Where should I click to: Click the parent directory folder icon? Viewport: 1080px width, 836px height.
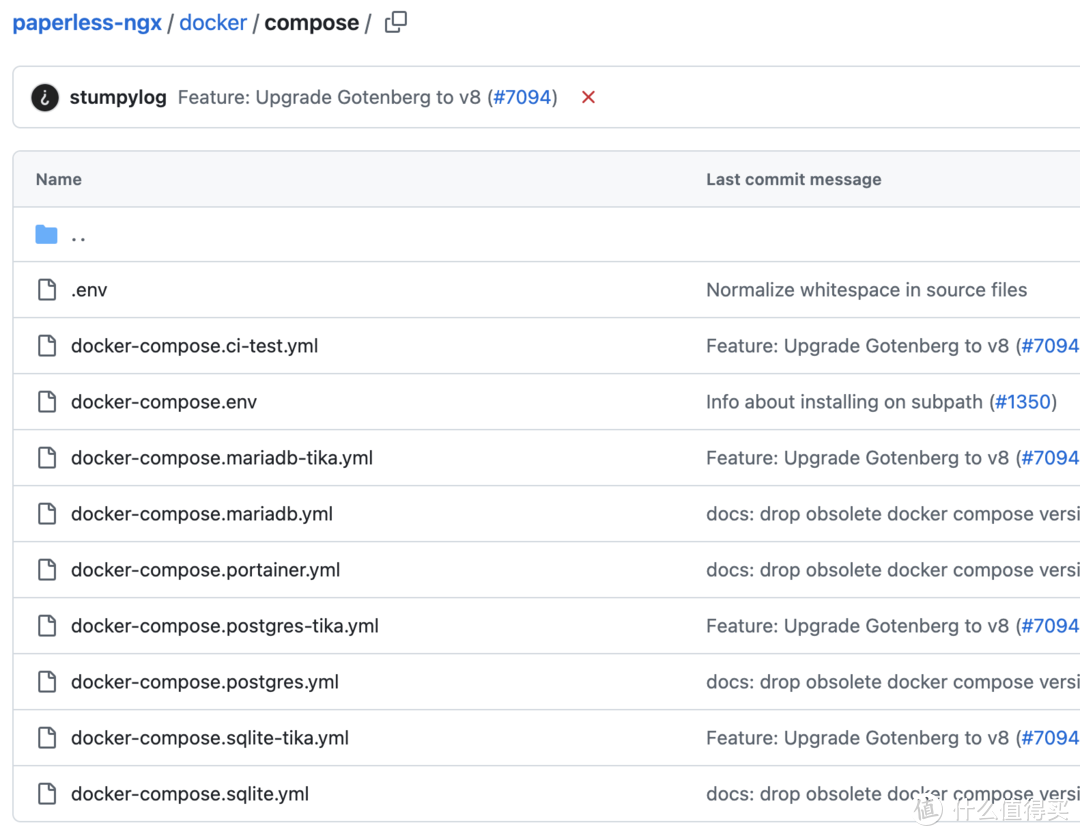[46, 235]
